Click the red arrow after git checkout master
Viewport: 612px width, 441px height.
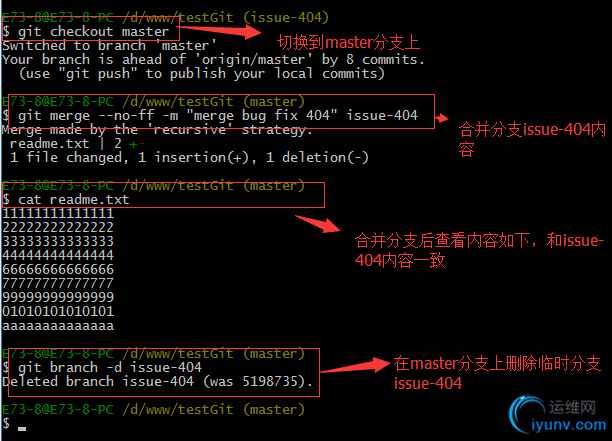pyautogui.click(x=221, y=31)
